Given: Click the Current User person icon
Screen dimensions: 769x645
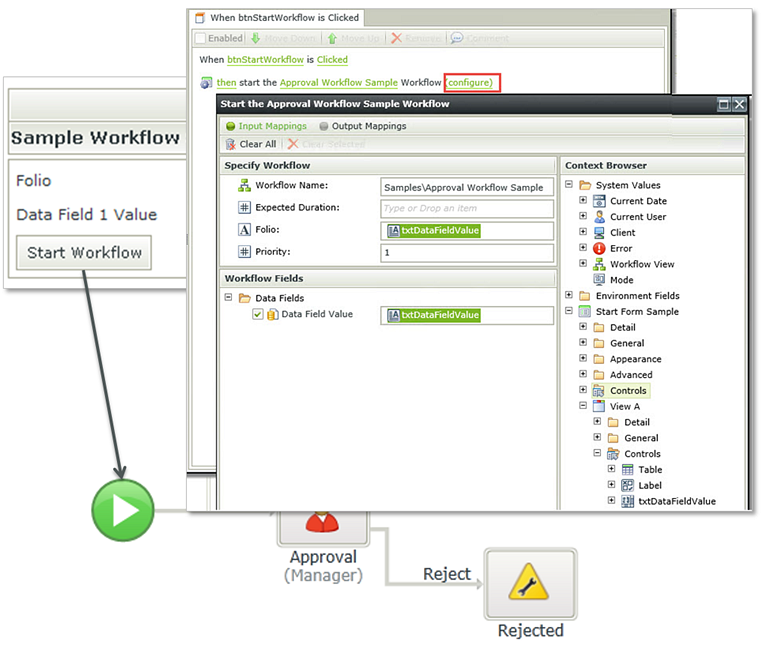Looking at the screenshot, I should [x=599, y=217].
